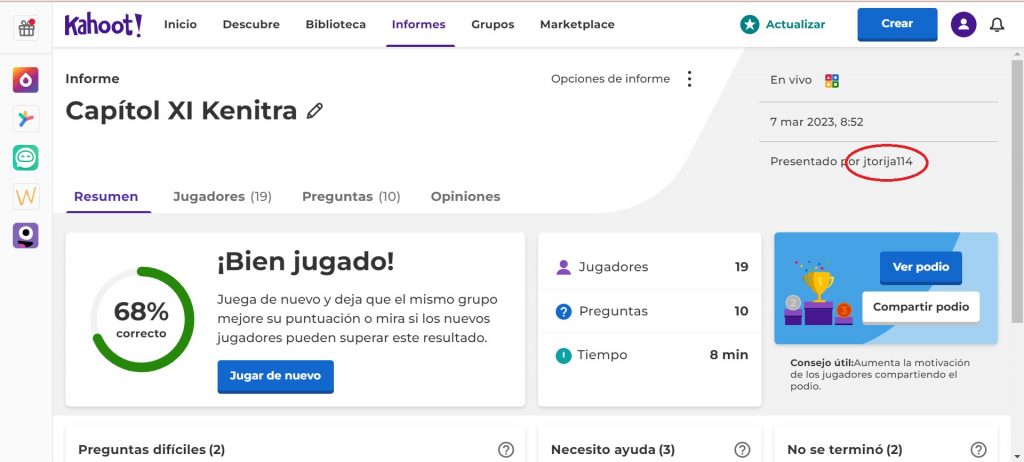This screenshot has height=462, width=1024.
Task: Open the yellow W app in sidebar
Action: (26, 196)
